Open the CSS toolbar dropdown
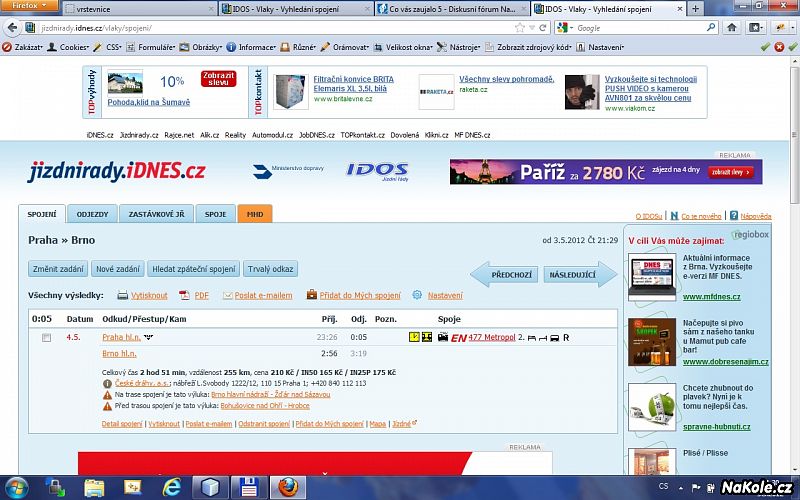 [107, 47]
